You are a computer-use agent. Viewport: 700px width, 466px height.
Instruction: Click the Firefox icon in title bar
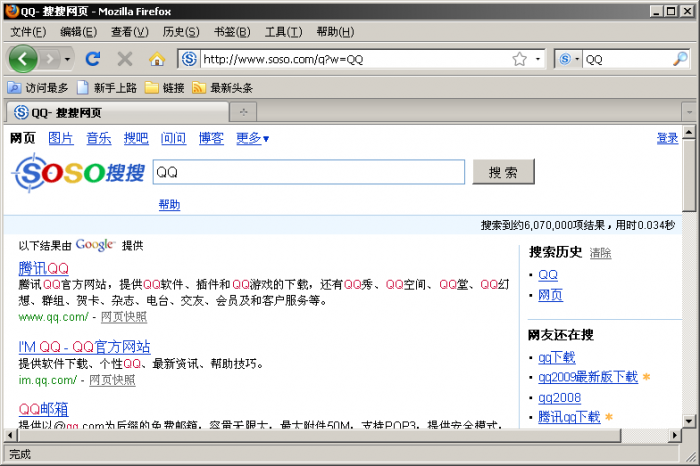pyautogui.click(x=12, y=11)
